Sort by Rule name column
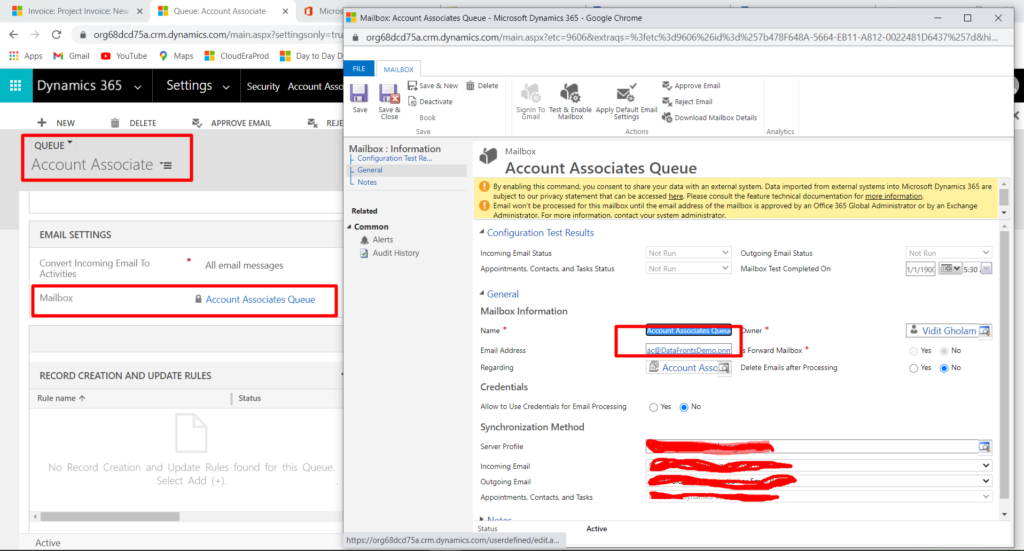Screen dimensions: 1024x551 pyautogui.click(x=61, y=398)
